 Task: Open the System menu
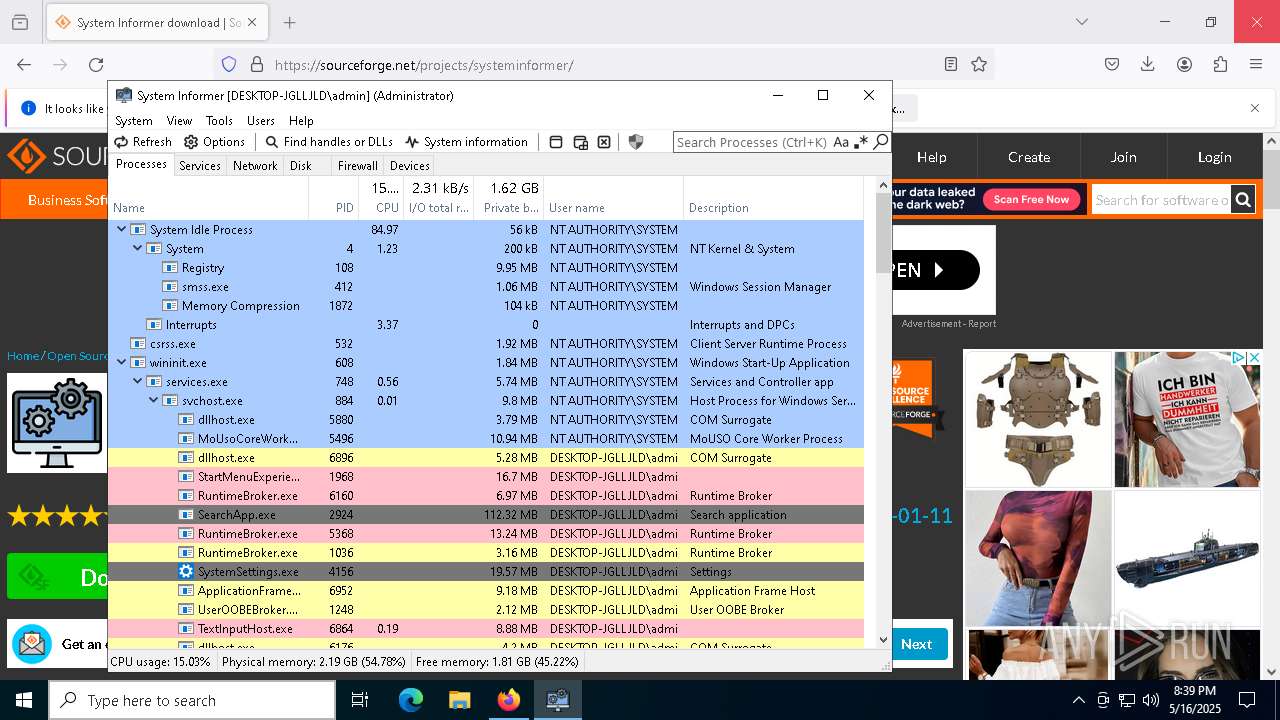coord(134,120)
